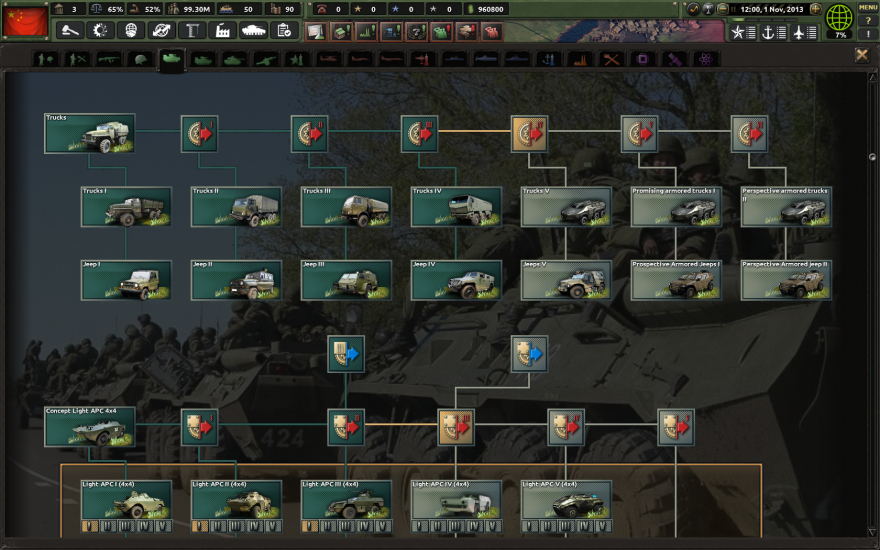Open the Trade arrows button
Viewport: 880px width, 550px height.
(162, 30)
